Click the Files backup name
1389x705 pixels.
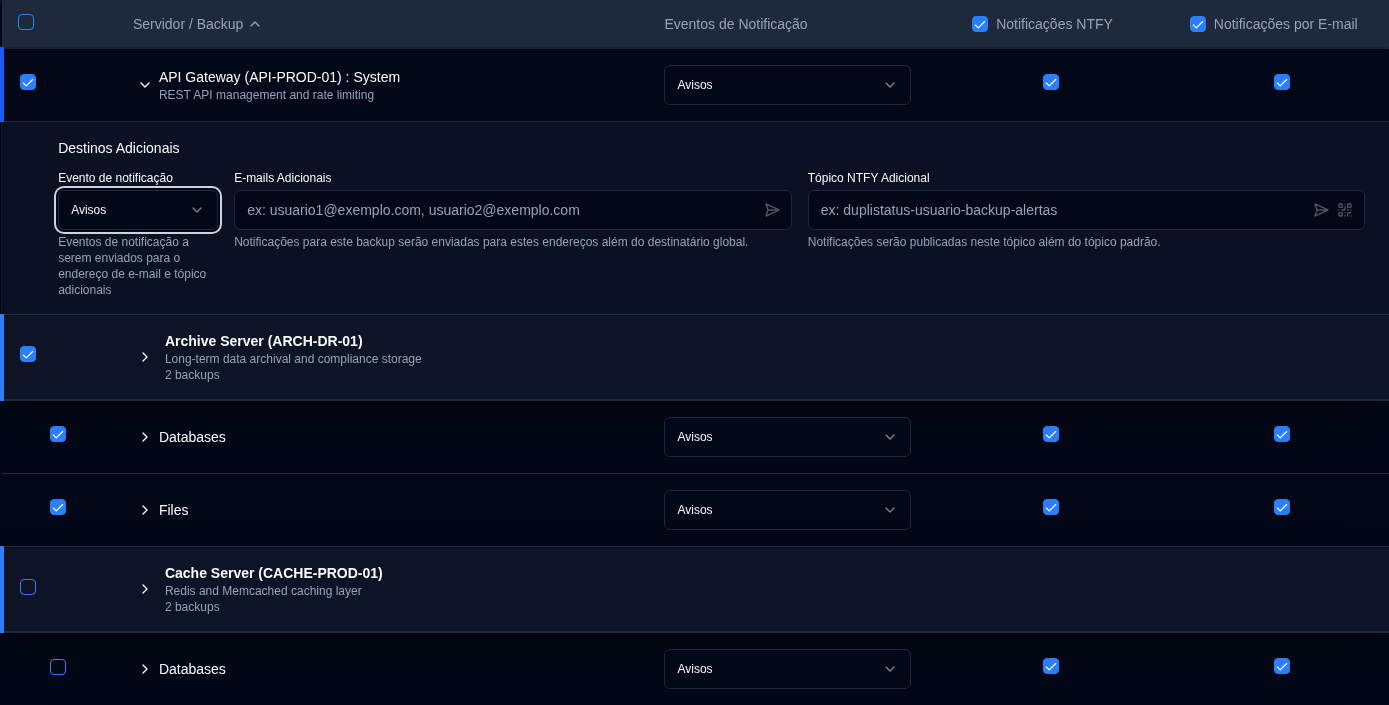tap(174, 510)
